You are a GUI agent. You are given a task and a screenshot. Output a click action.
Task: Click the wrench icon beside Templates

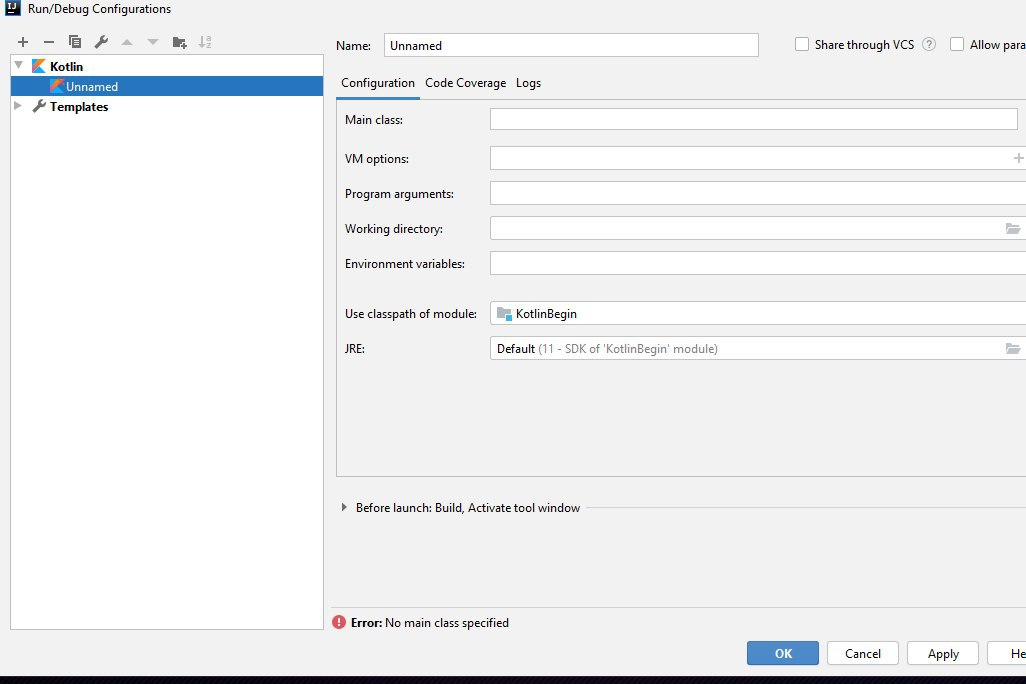tap(39, 106)
